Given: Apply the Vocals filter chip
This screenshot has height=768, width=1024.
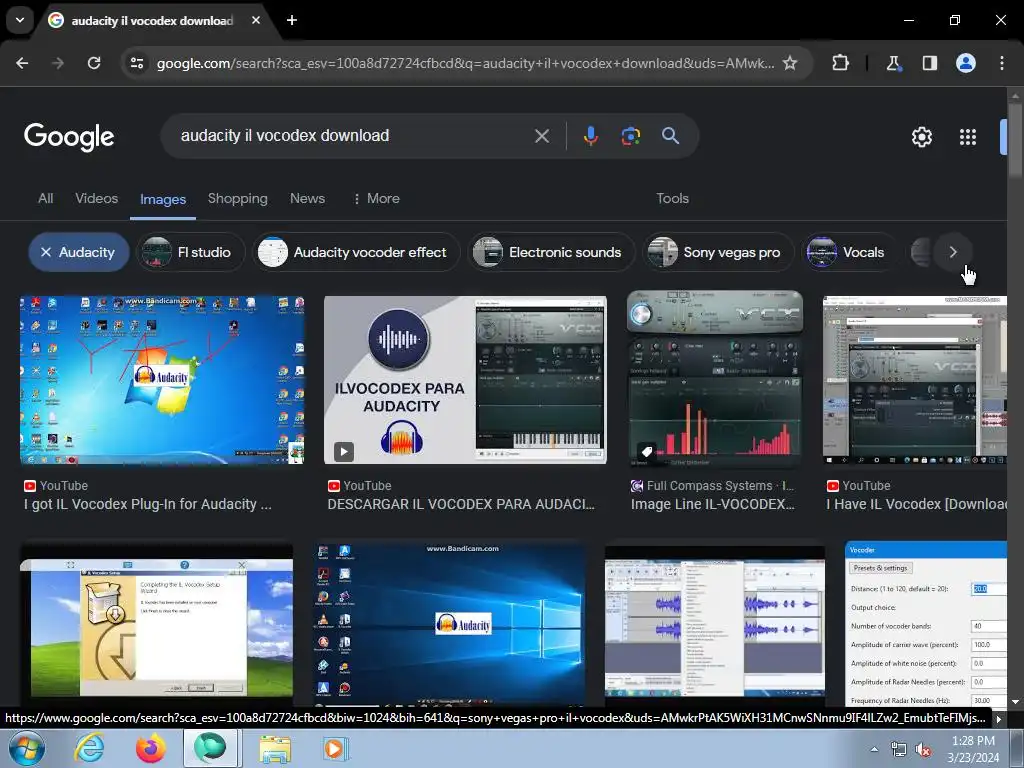Looking at the screenshot, I should [850, 252].
